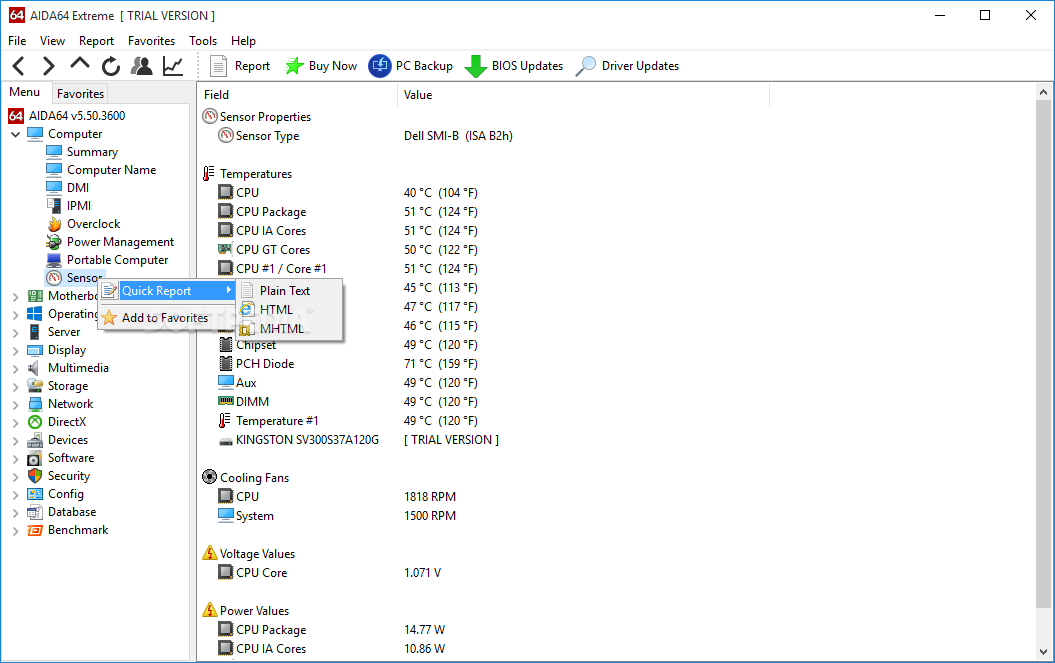
Task: Expand the Motherboard tree node
Action: pos(15,296)
